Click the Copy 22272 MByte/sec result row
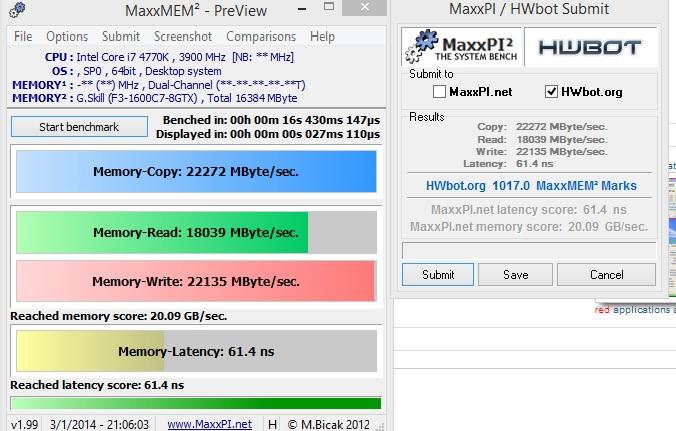 pyautogui.click(x=542, y=127)
